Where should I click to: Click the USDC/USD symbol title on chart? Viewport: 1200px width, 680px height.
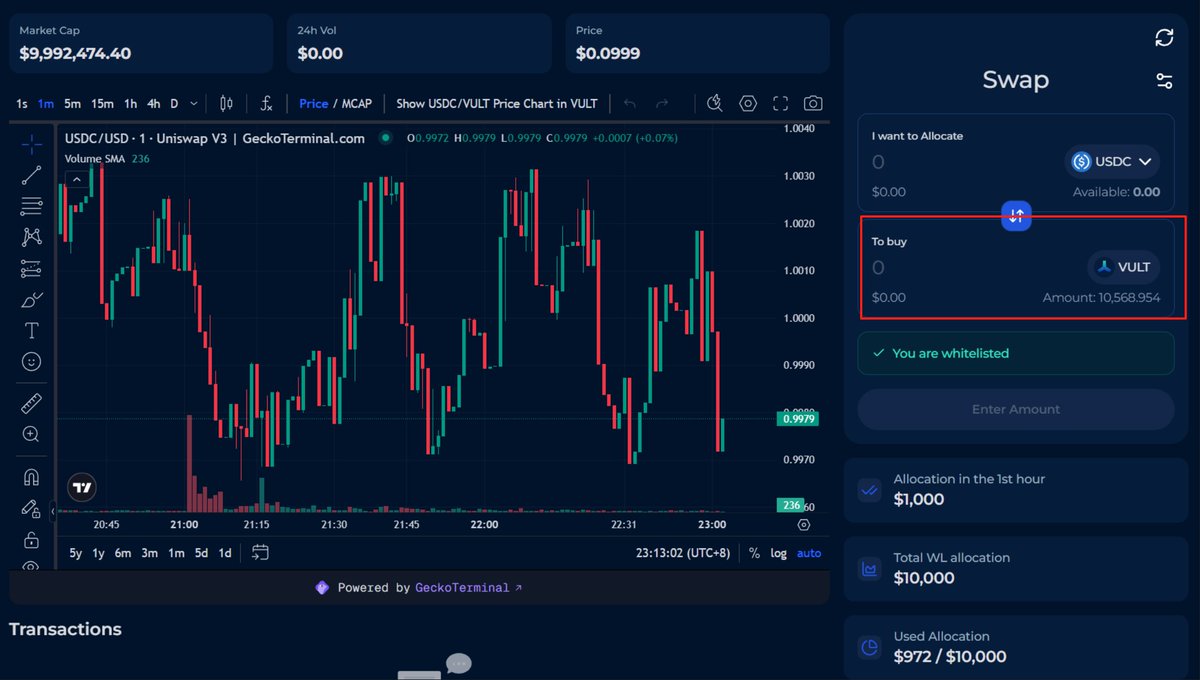click(214, 138)
